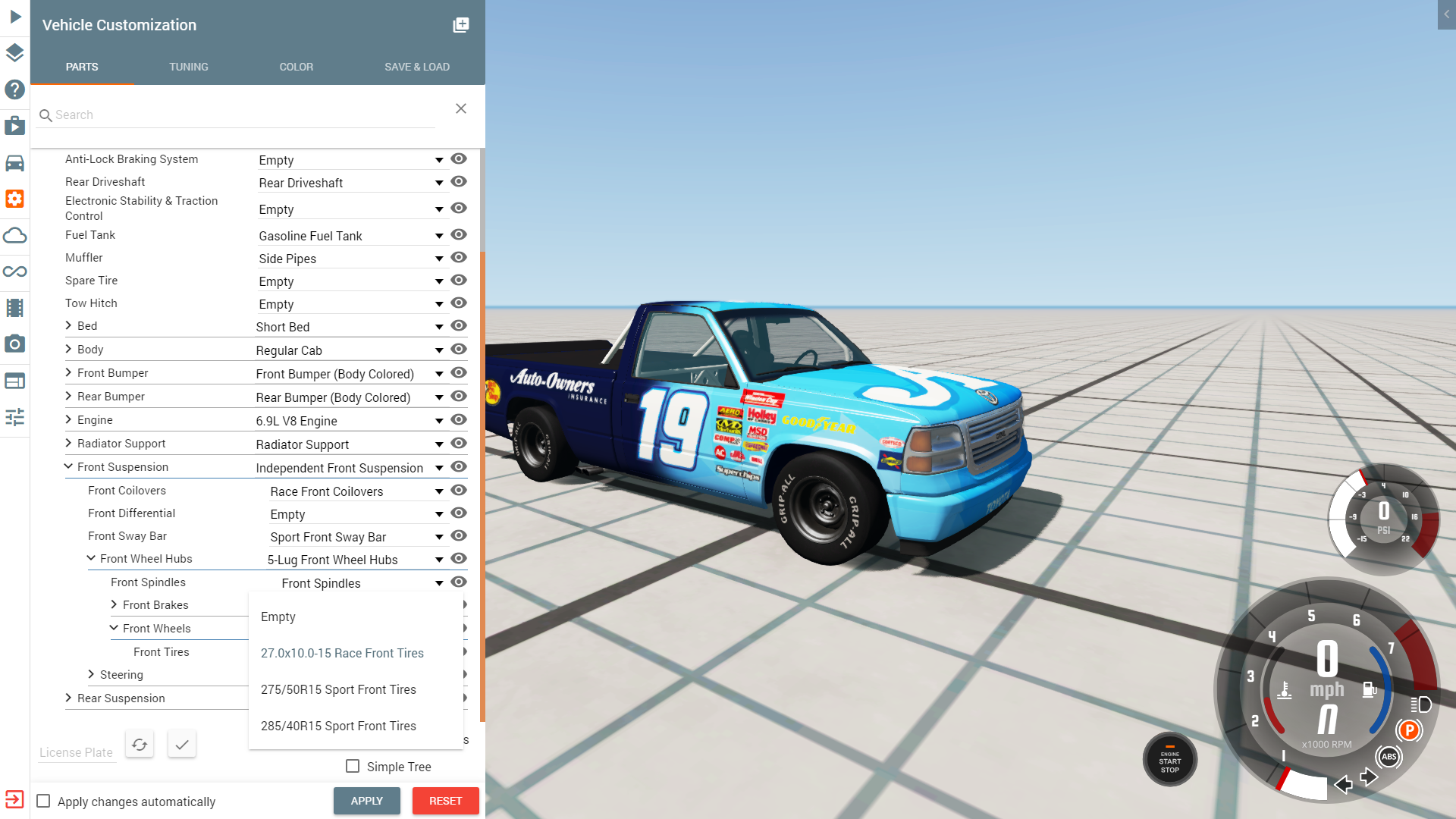Screen dimensions: 1456x819
Task: Collapse the Front Suspension tree node
Action: pyautogui.click(x=68, y=466)
